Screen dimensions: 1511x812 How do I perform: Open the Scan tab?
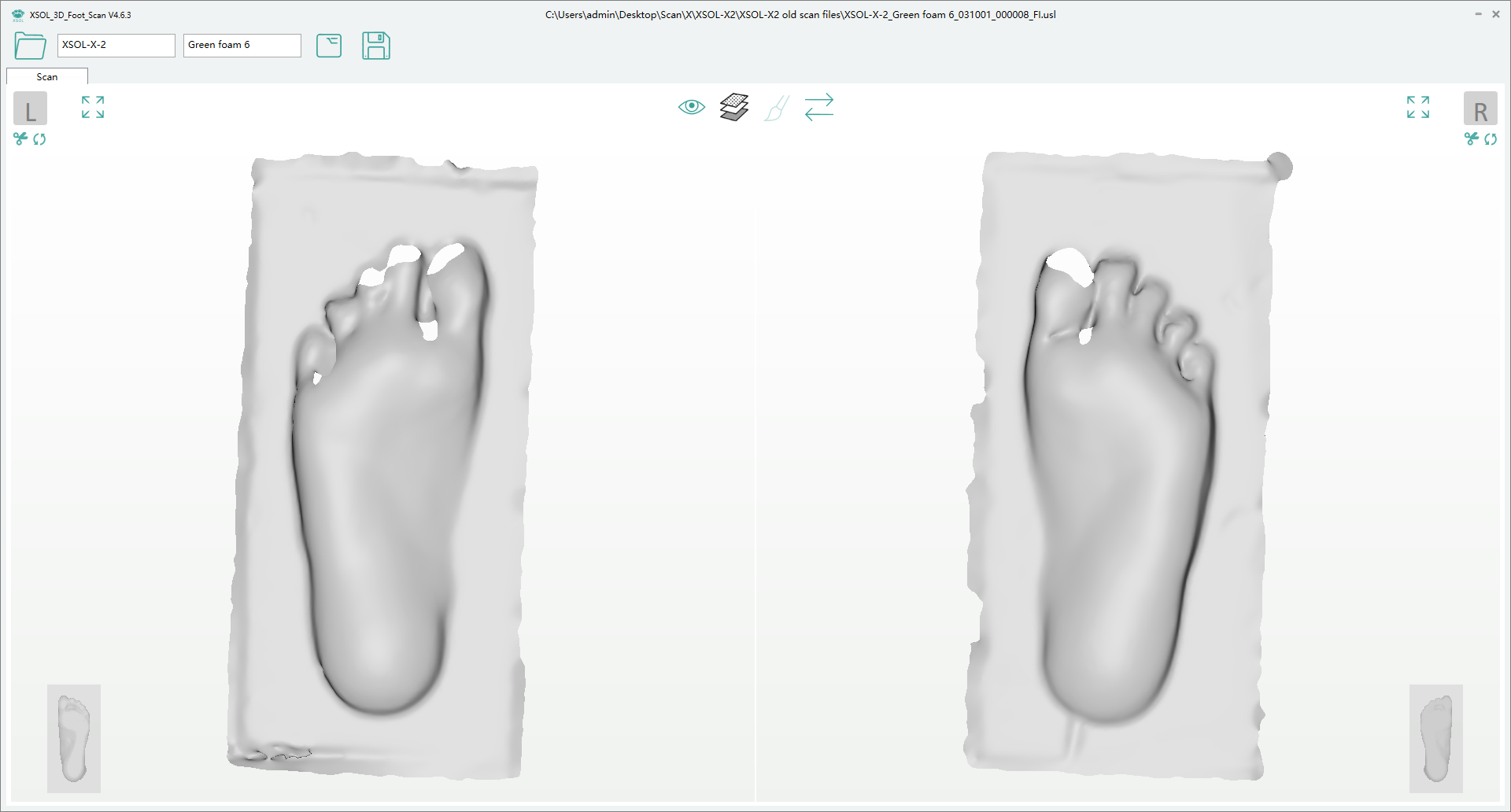click(x=47, y=77)
